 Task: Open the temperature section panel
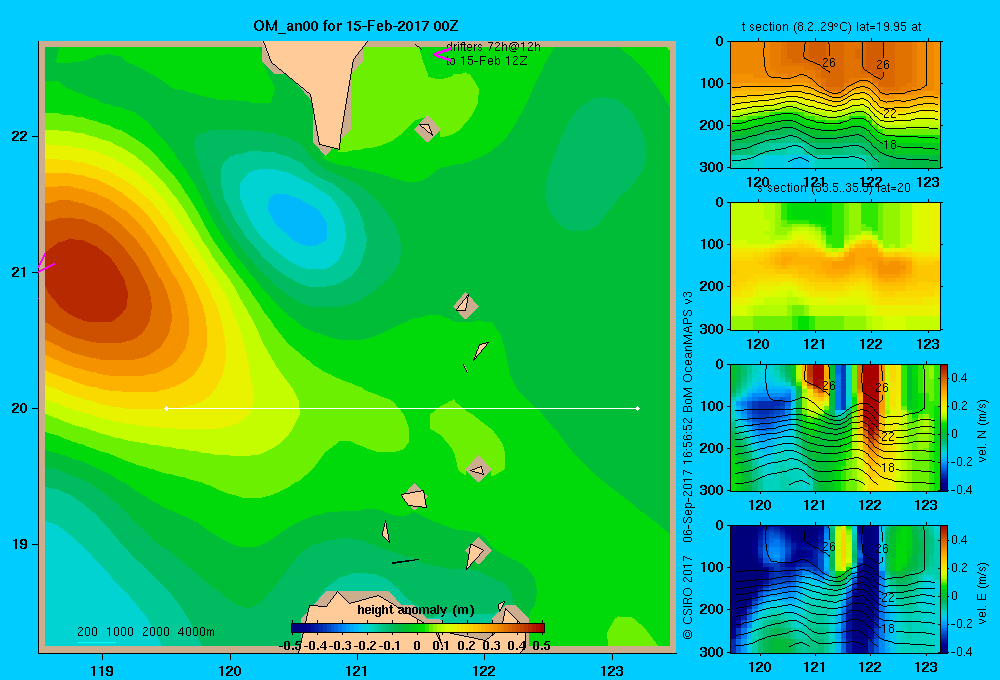tap(835, 105)
